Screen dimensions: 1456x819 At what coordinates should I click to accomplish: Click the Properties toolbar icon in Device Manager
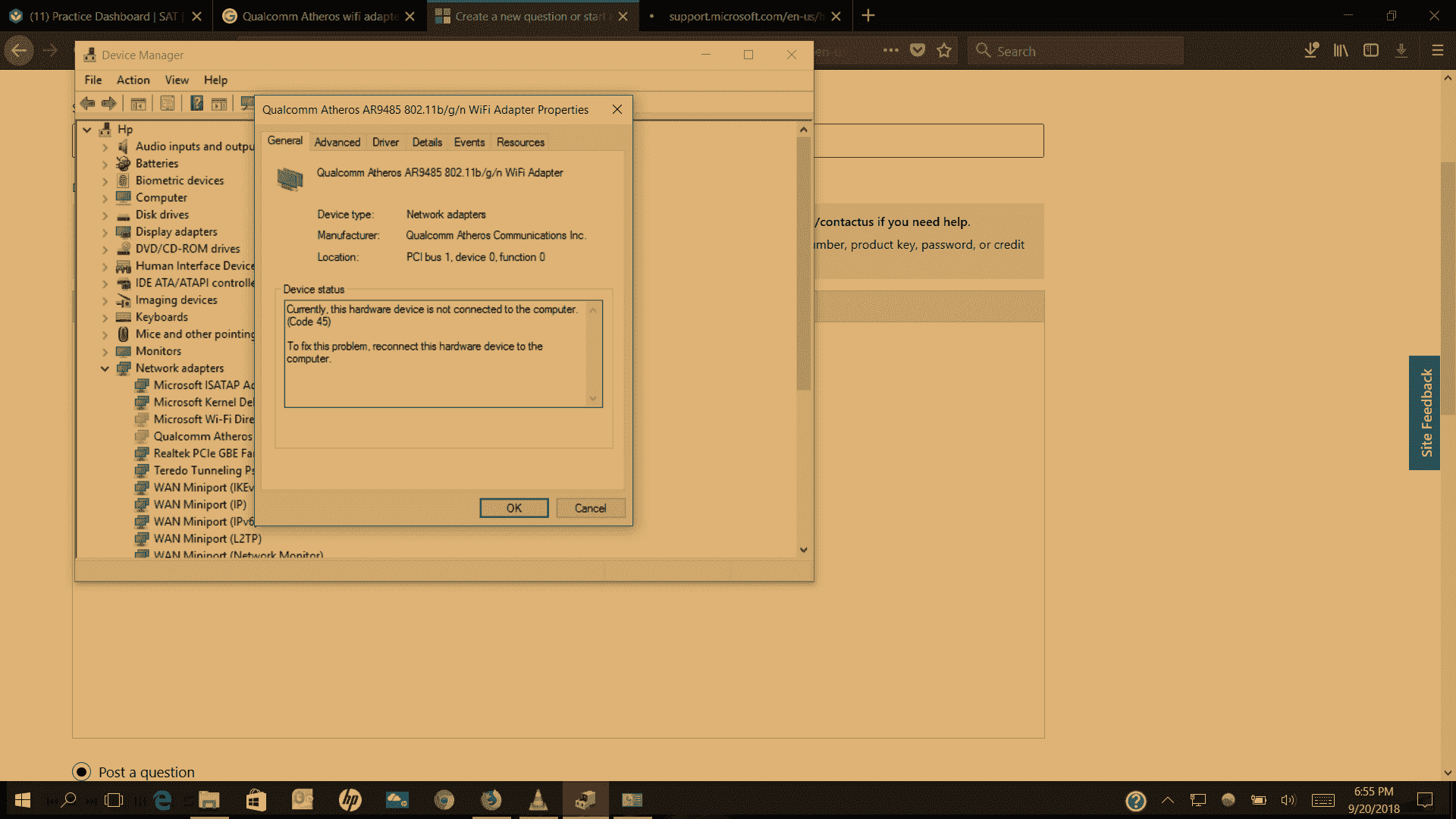(x=168, y=103)
